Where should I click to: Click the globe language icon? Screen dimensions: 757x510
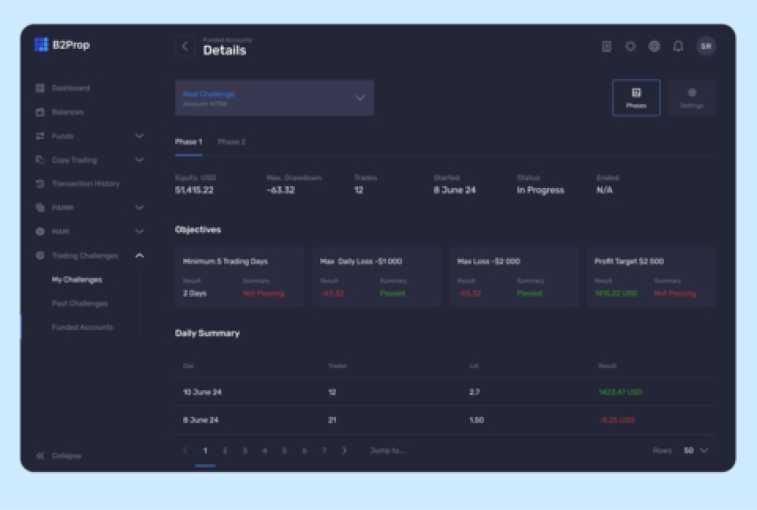click(654, 46)
